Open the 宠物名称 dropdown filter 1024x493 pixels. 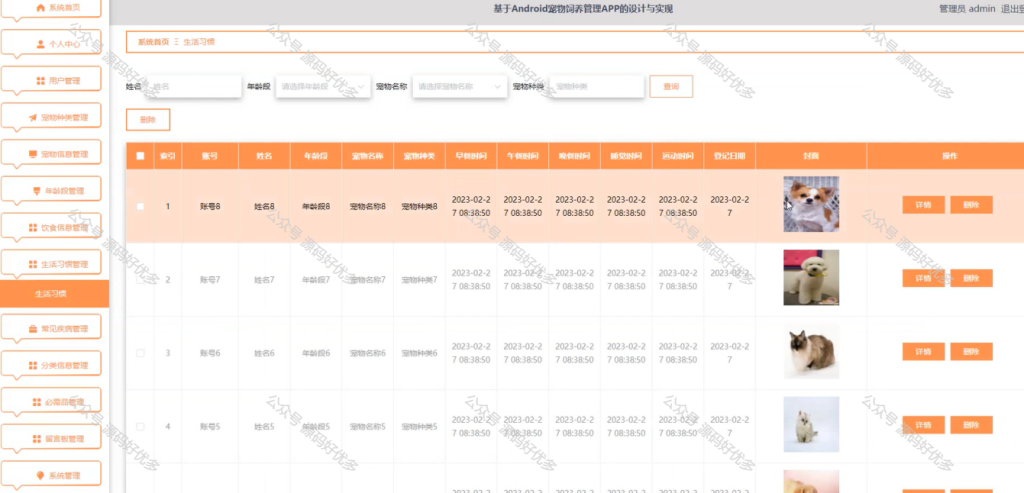[x=460, y=86]
